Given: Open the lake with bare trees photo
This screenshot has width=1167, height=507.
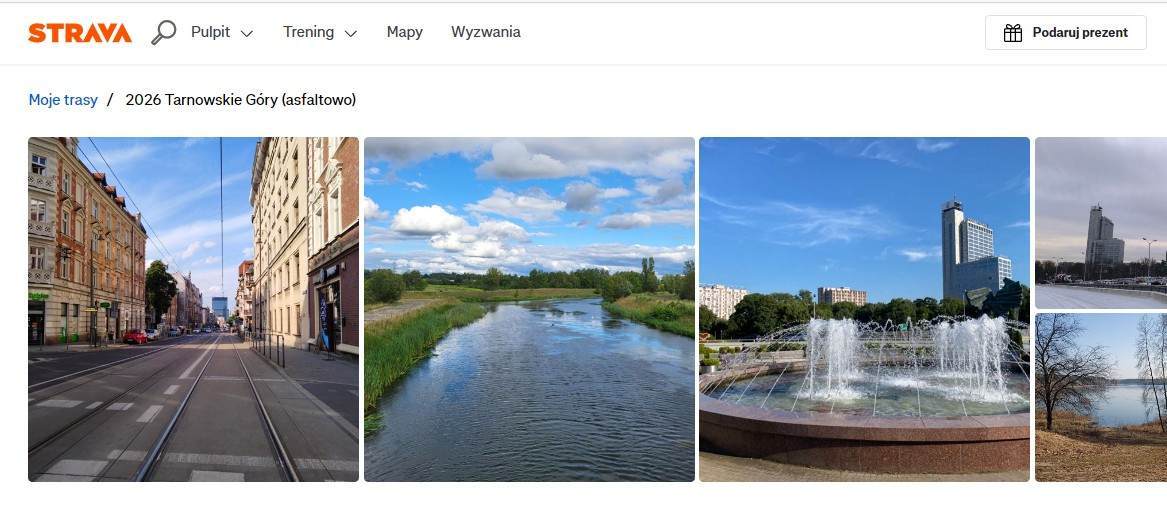Looking at the screenshot, I should pos(1101,397).
